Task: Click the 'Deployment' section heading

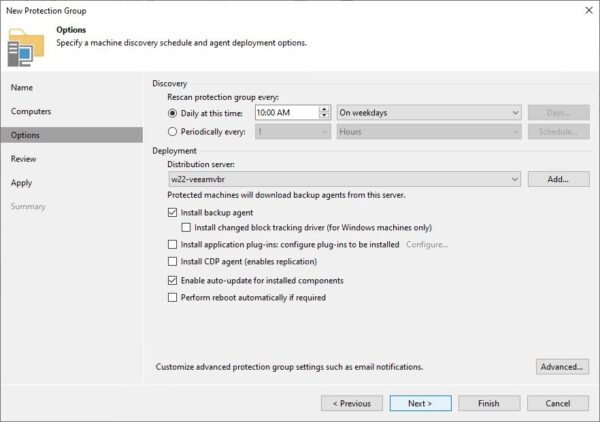Action: (x=174, y=151)
